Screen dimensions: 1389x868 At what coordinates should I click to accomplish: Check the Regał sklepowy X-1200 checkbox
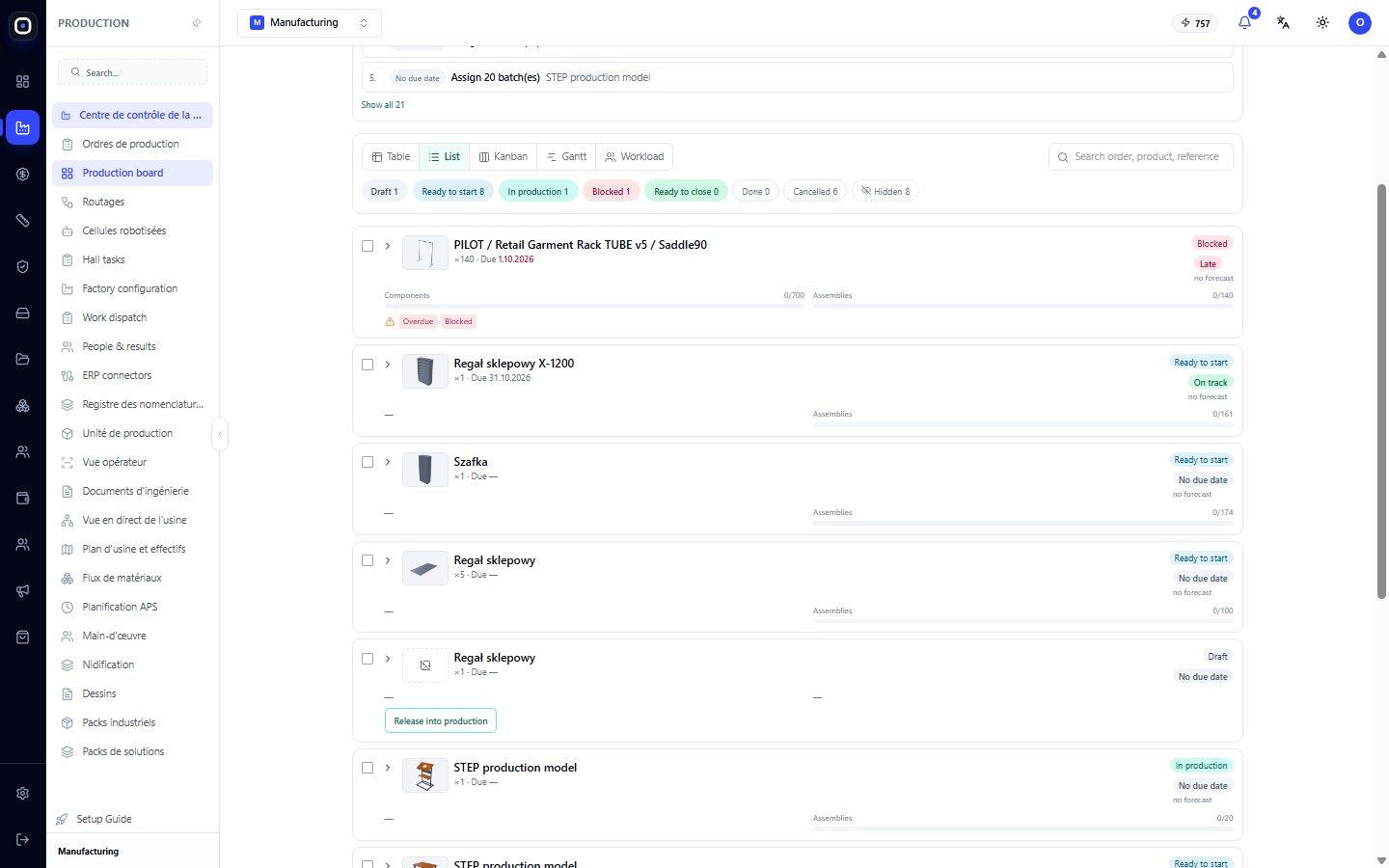coord(368,365)
